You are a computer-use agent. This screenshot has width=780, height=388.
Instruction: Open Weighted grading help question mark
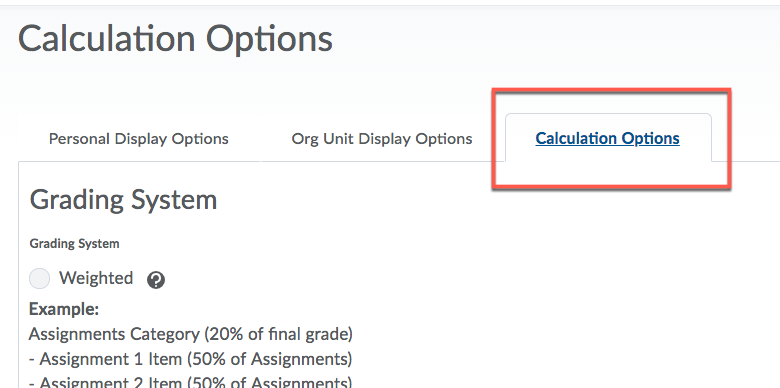(156, 280)
